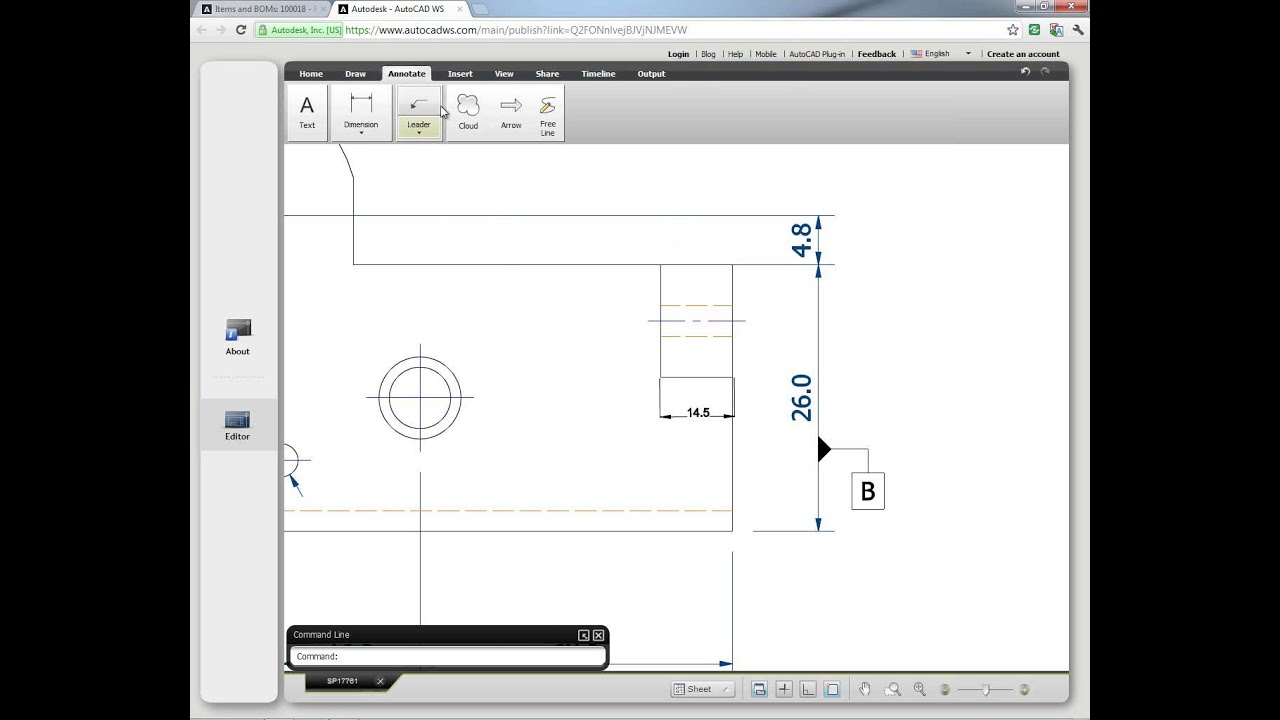Viewport: 1280px width, 720px height.
Task: Click the 26.0 dimension text
Action: pos(802,397)
